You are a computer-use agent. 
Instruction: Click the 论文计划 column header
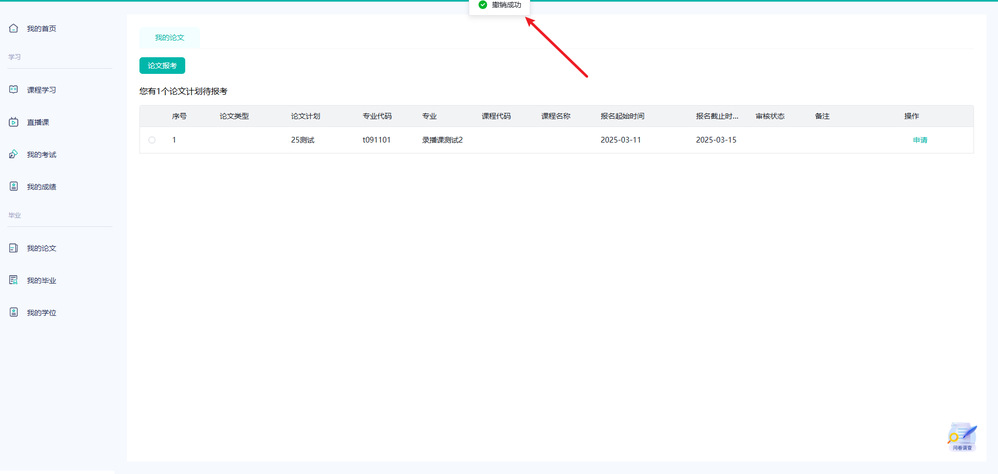pos(305,116)
